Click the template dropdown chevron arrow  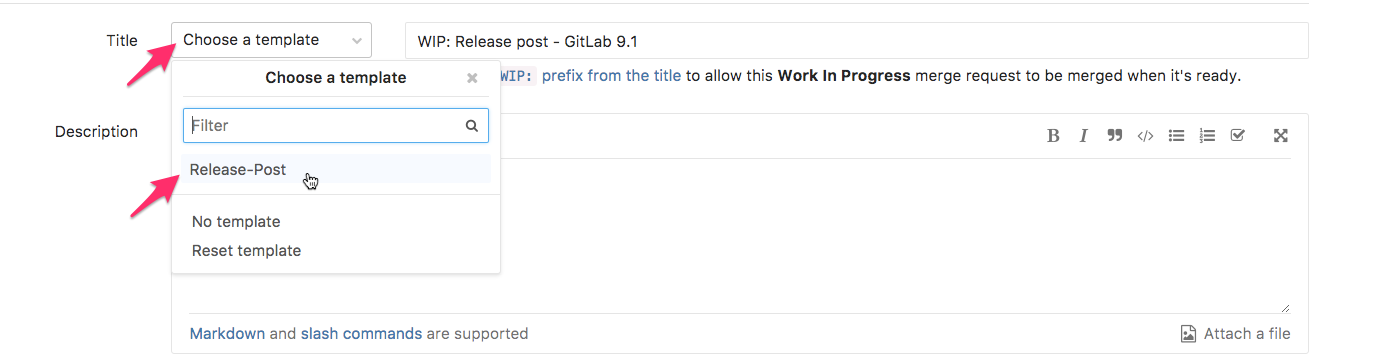point(357,41)
